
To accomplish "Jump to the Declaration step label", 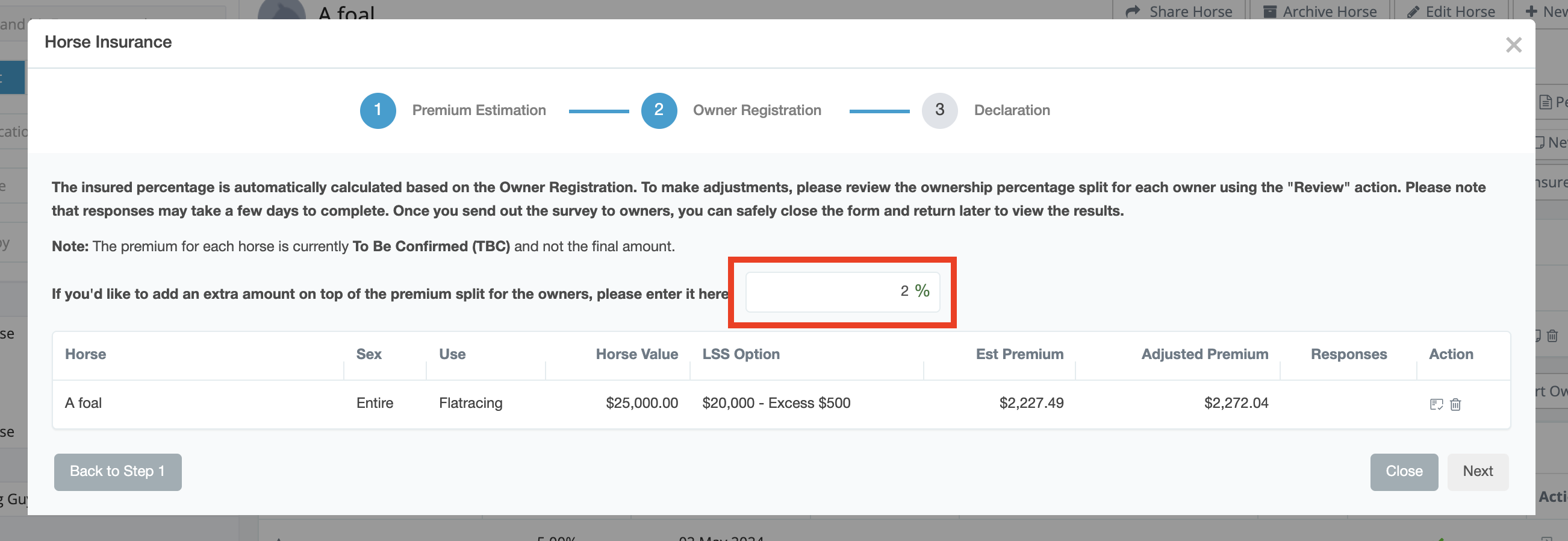I will pyautogui.click(x=1012, y=110).
